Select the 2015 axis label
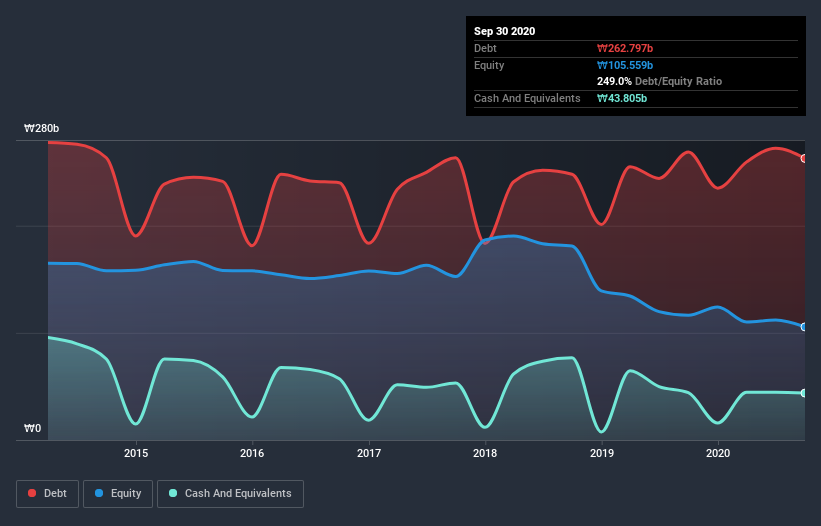821x526 pixels. click(x=136, y=453)
